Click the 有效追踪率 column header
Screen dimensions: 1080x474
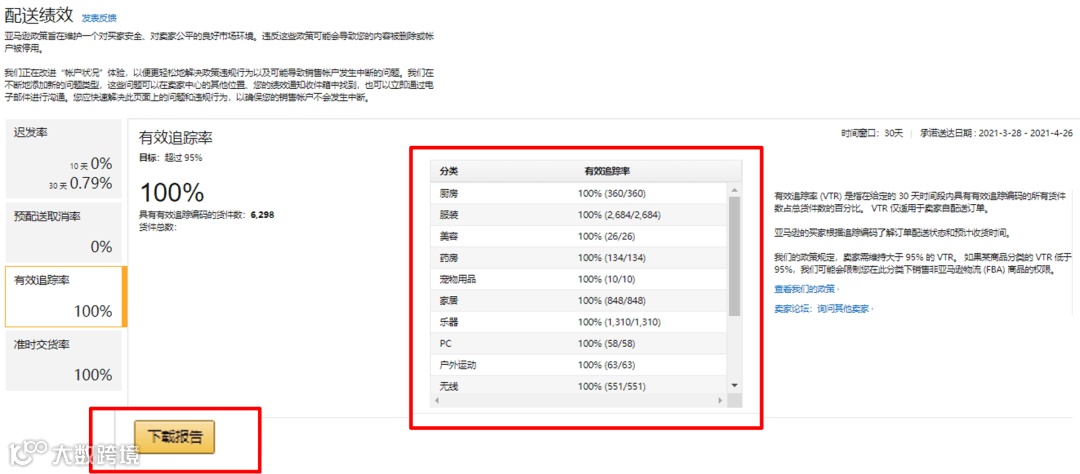point(606,170)
